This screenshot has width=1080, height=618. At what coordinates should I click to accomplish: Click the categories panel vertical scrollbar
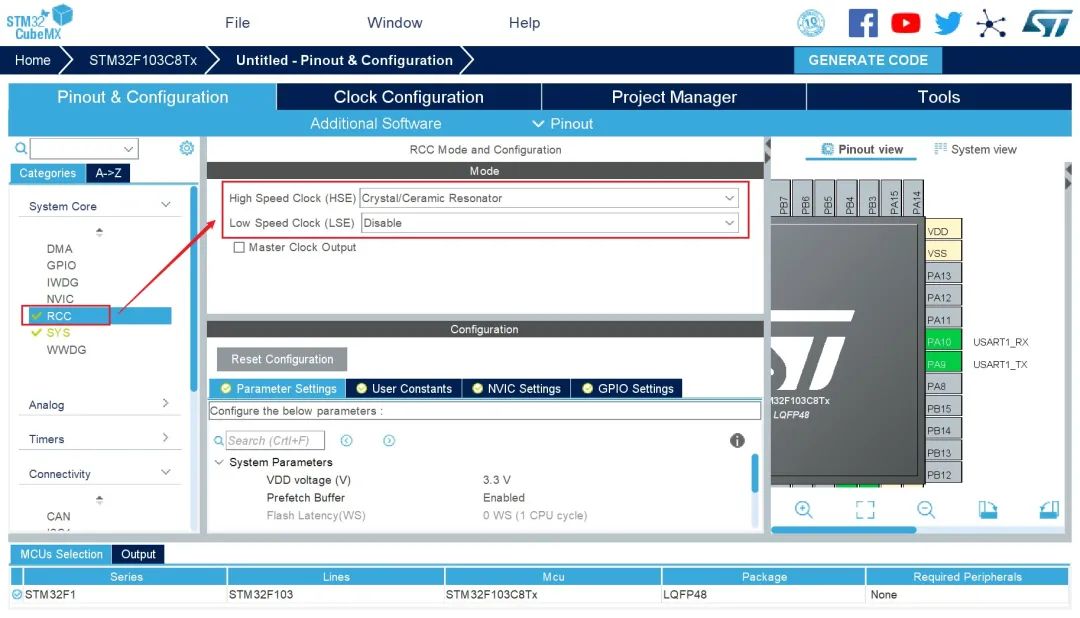(x=194, y=289)
